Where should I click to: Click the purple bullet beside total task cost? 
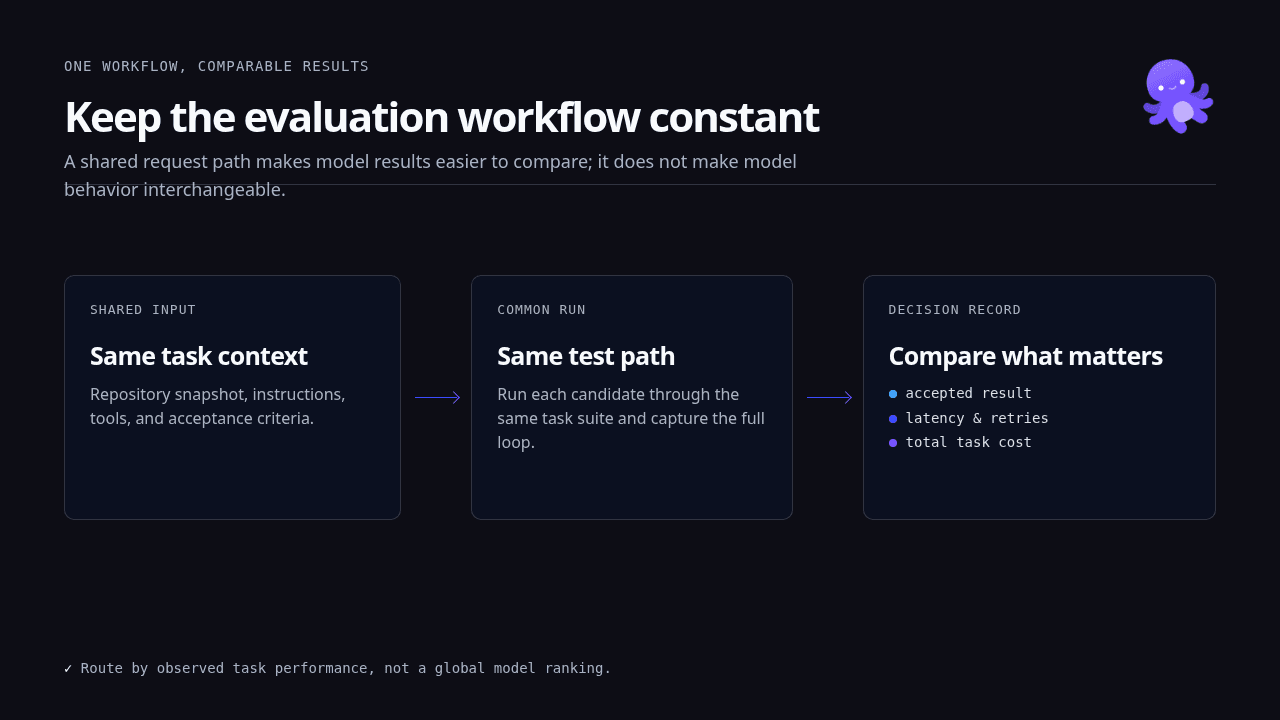[x=893, y=442]
